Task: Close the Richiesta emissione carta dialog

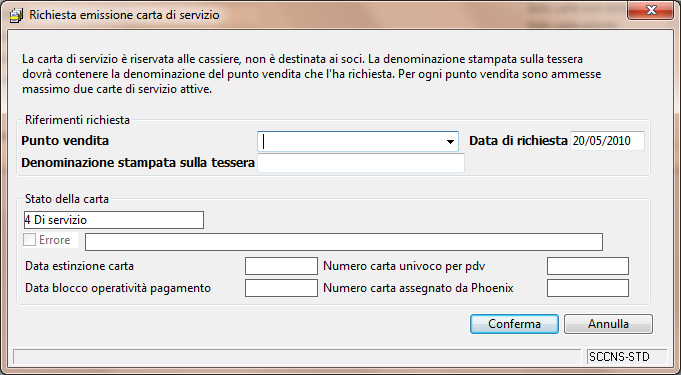Action: 650,10
